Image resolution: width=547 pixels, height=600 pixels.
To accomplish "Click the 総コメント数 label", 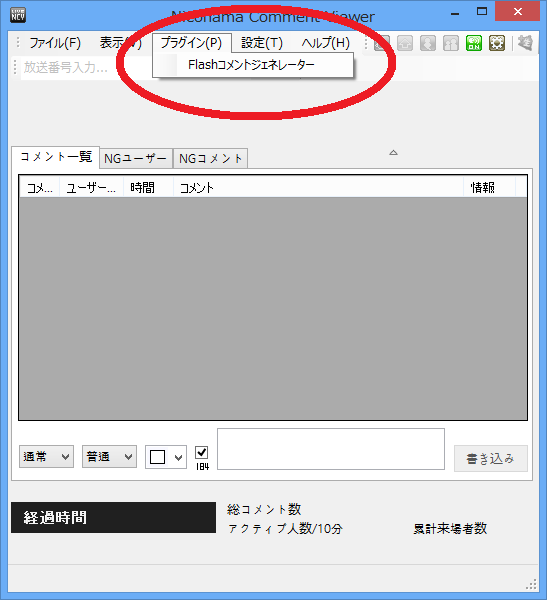I will pos(264,509).
